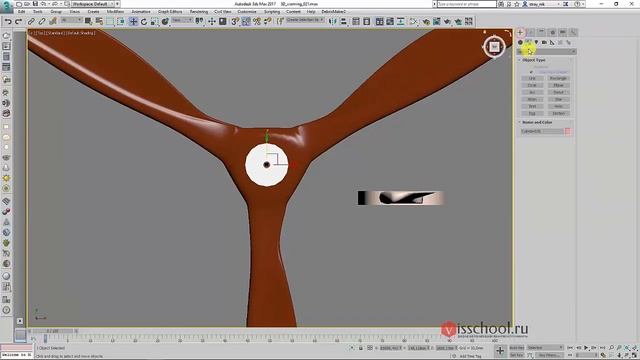The image size is (640, 360).
Task: Open the Graph Editors menu
Action: [170, 12]
